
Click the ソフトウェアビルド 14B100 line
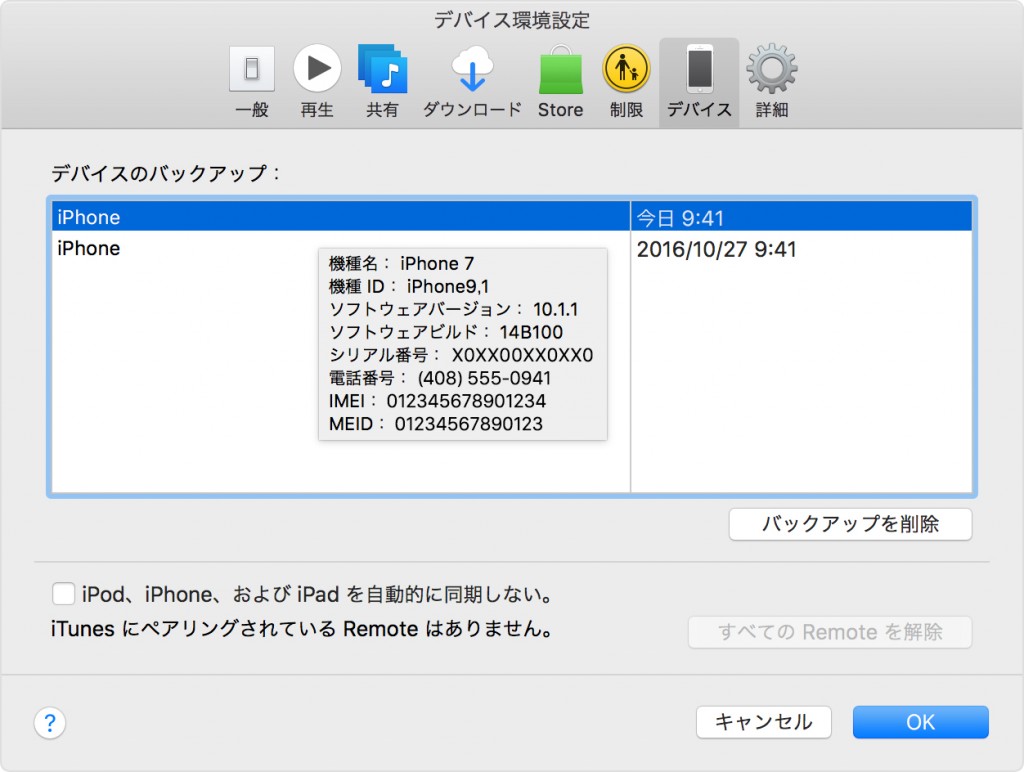pyautogui.click(x=446, y=332)
